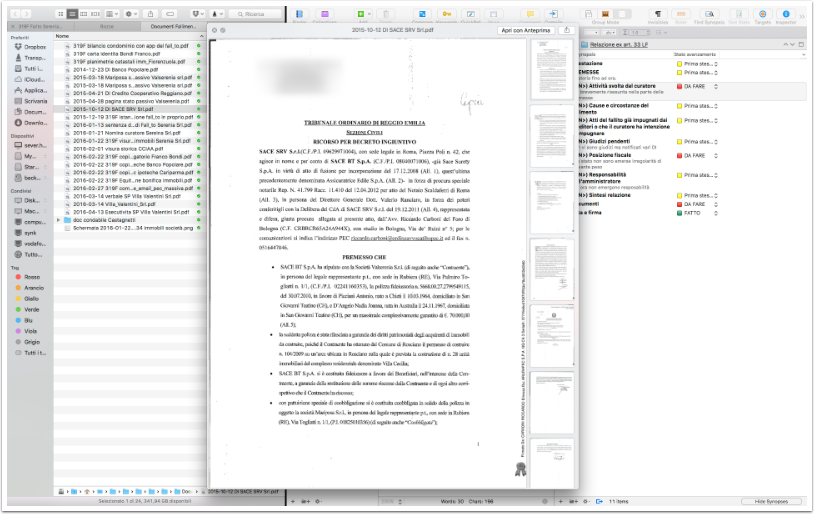Viewport: 814px width, 514px height.
Task: Switch Finder to list view
Action: pyautogui.click(x=72, y=14)
